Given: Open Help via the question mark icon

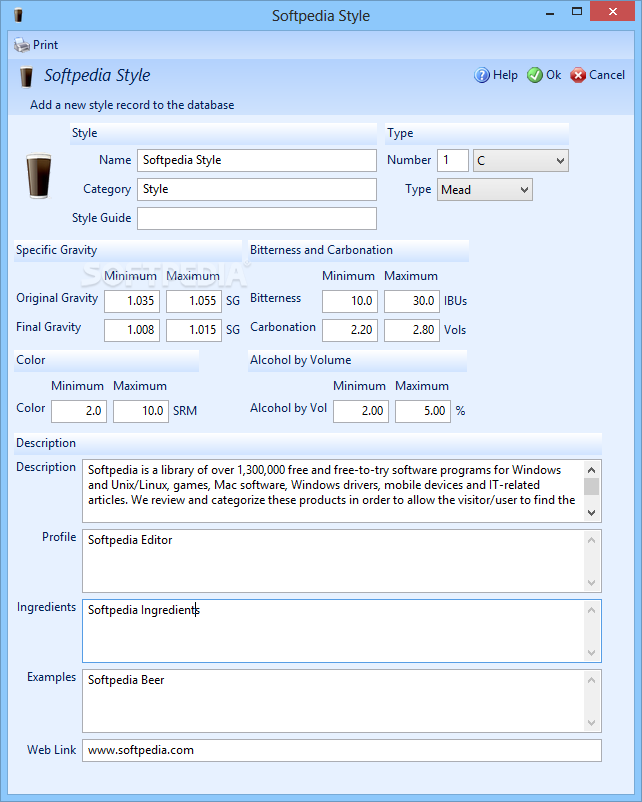Looking at the screenshot, I should [x=481, y=75].
